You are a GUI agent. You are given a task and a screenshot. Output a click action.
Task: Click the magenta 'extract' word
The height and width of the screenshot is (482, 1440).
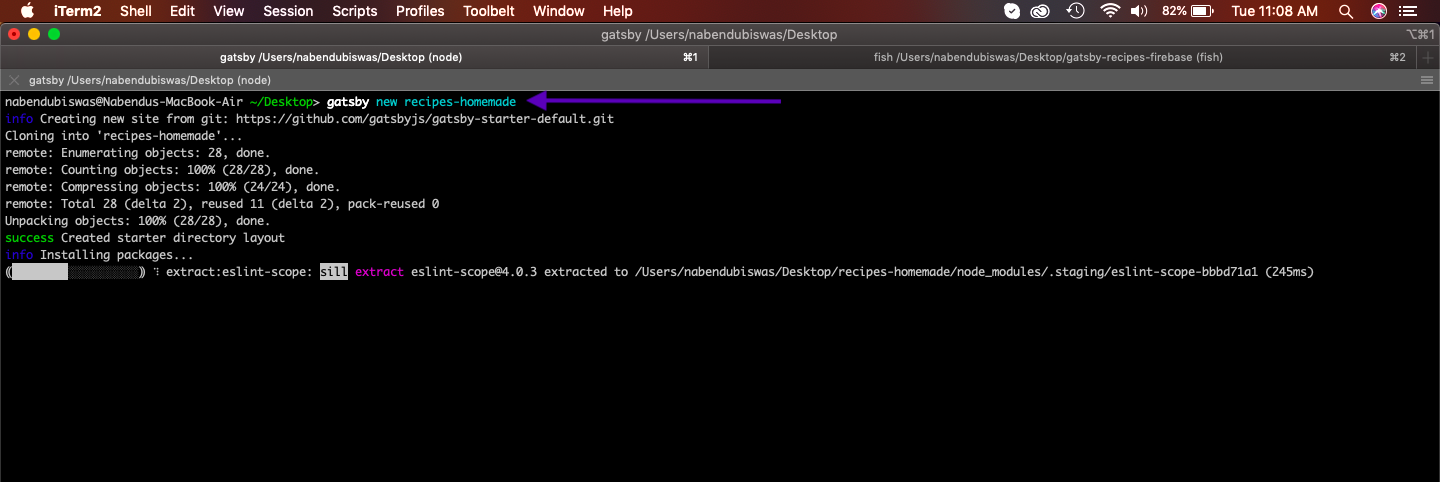pyautogui.click(x=379, y=272)
